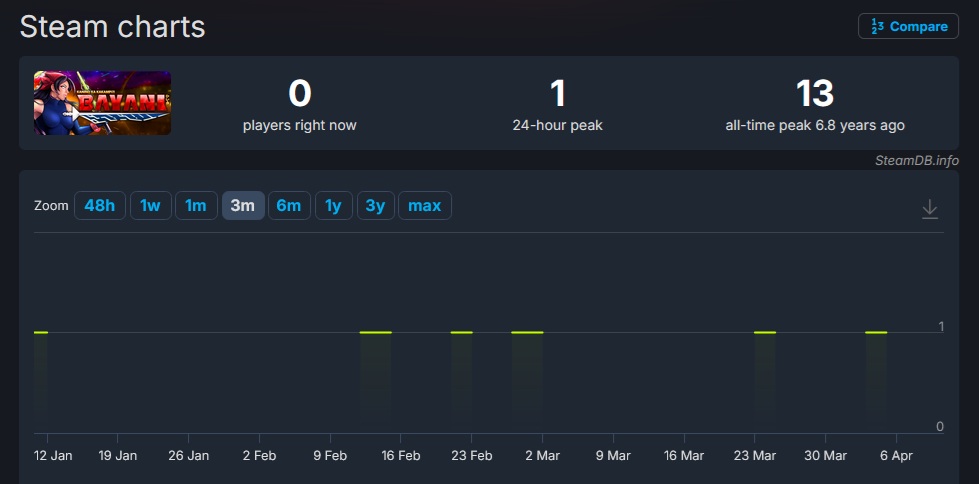Screen dimensions: 979x484
Task: Download the chart data with the arrow icon
Action: click(x=930, y=209)
